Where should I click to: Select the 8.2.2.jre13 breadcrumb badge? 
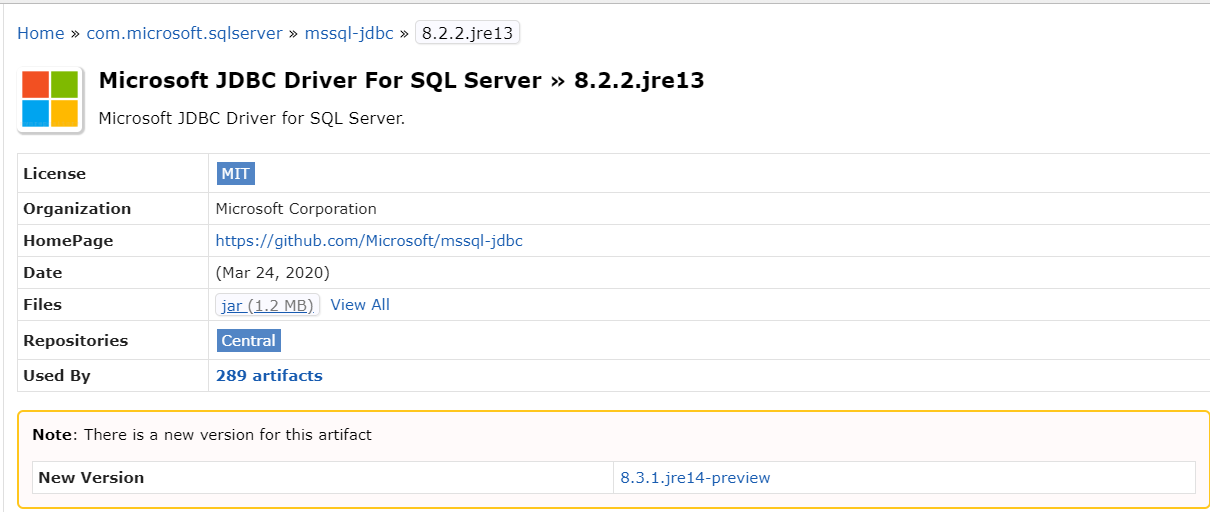click(x=467, y=33)
